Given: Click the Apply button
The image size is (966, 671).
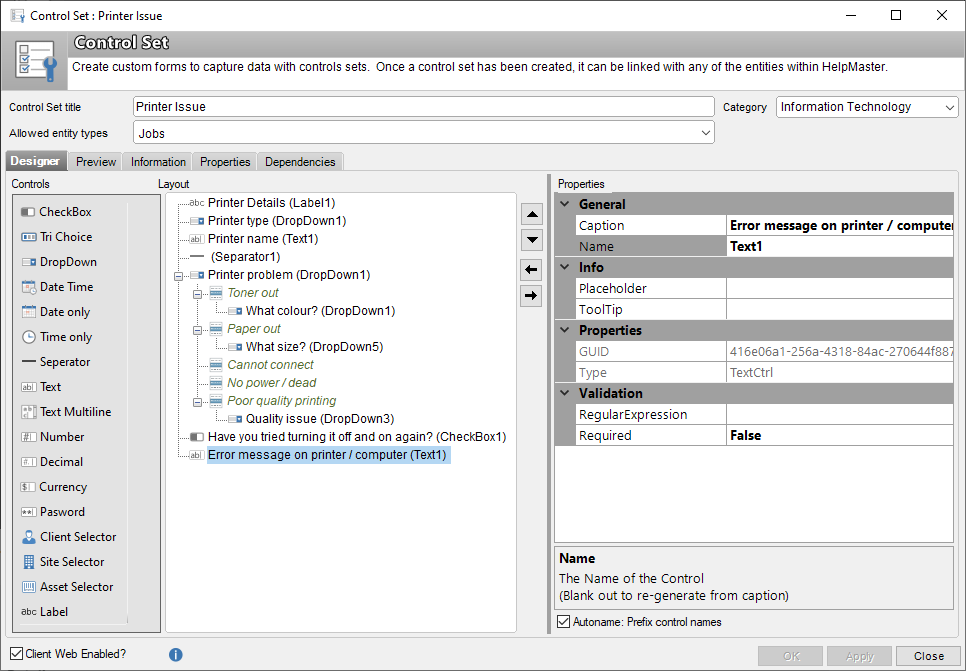Looking at the screenshot, I should pos(859,656).
